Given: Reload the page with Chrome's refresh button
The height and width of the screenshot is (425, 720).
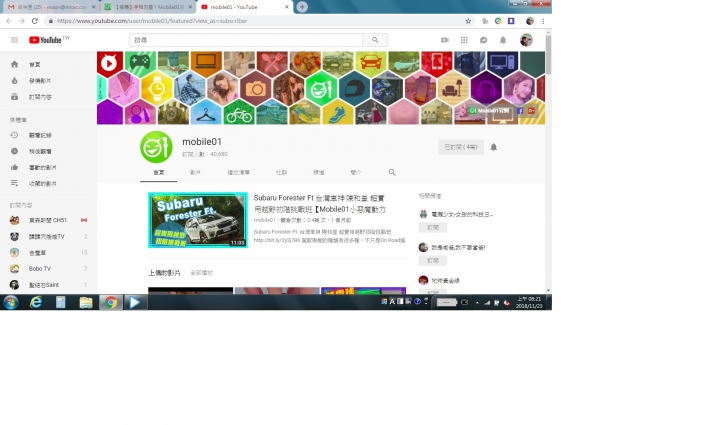Looking at the screenshot, I should (x=34, y=21).
